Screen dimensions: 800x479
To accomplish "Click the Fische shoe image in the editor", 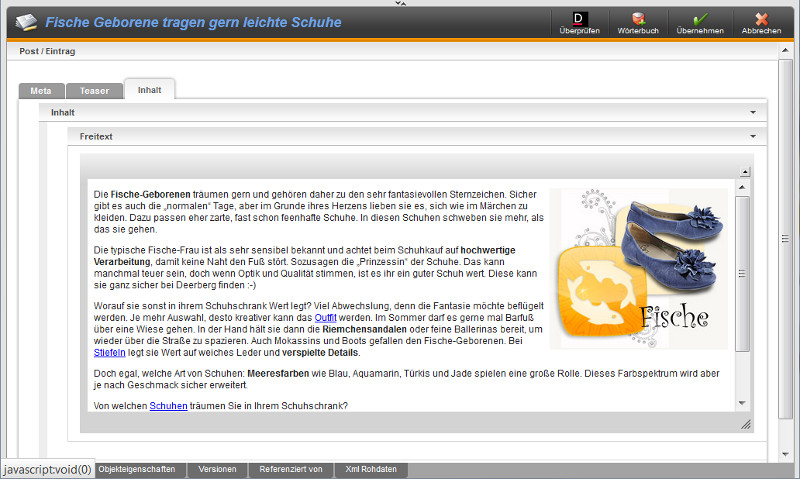I will (x=642, y=268).
